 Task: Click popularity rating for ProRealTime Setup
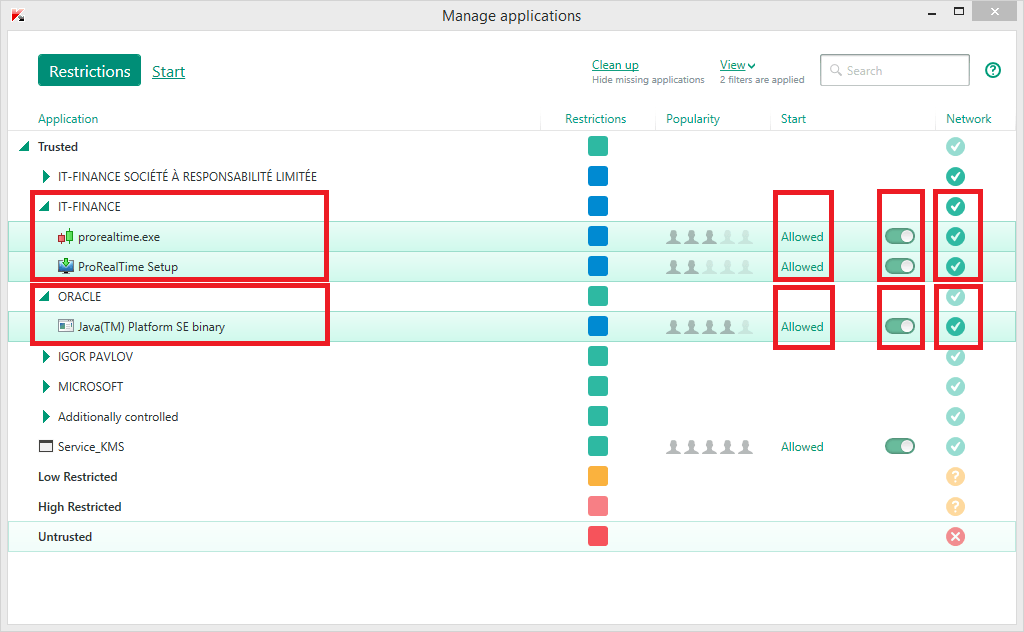point(709,266)
